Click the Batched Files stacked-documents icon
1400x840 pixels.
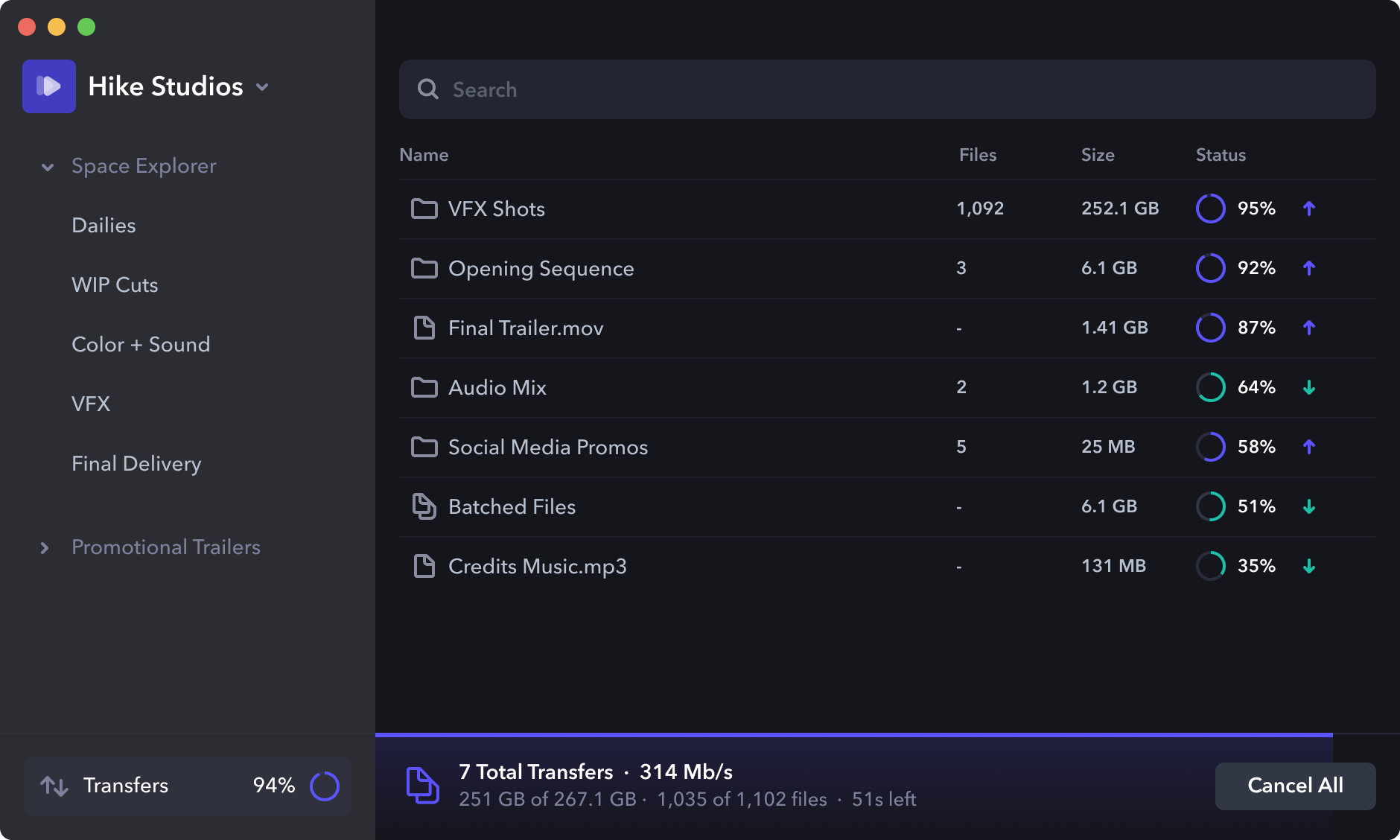[x=424, y=506]
